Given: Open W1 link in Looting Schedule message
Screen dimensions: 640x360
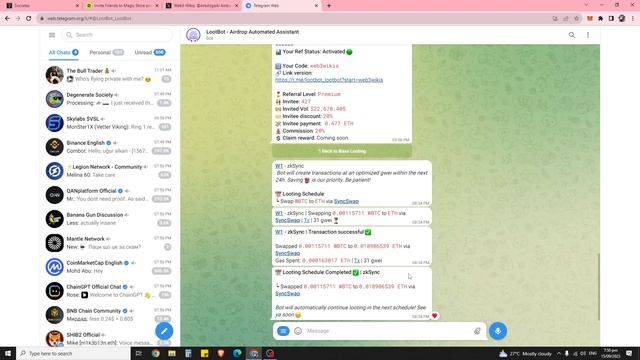Looking at the screenshot, I should [x=279, y=166].
